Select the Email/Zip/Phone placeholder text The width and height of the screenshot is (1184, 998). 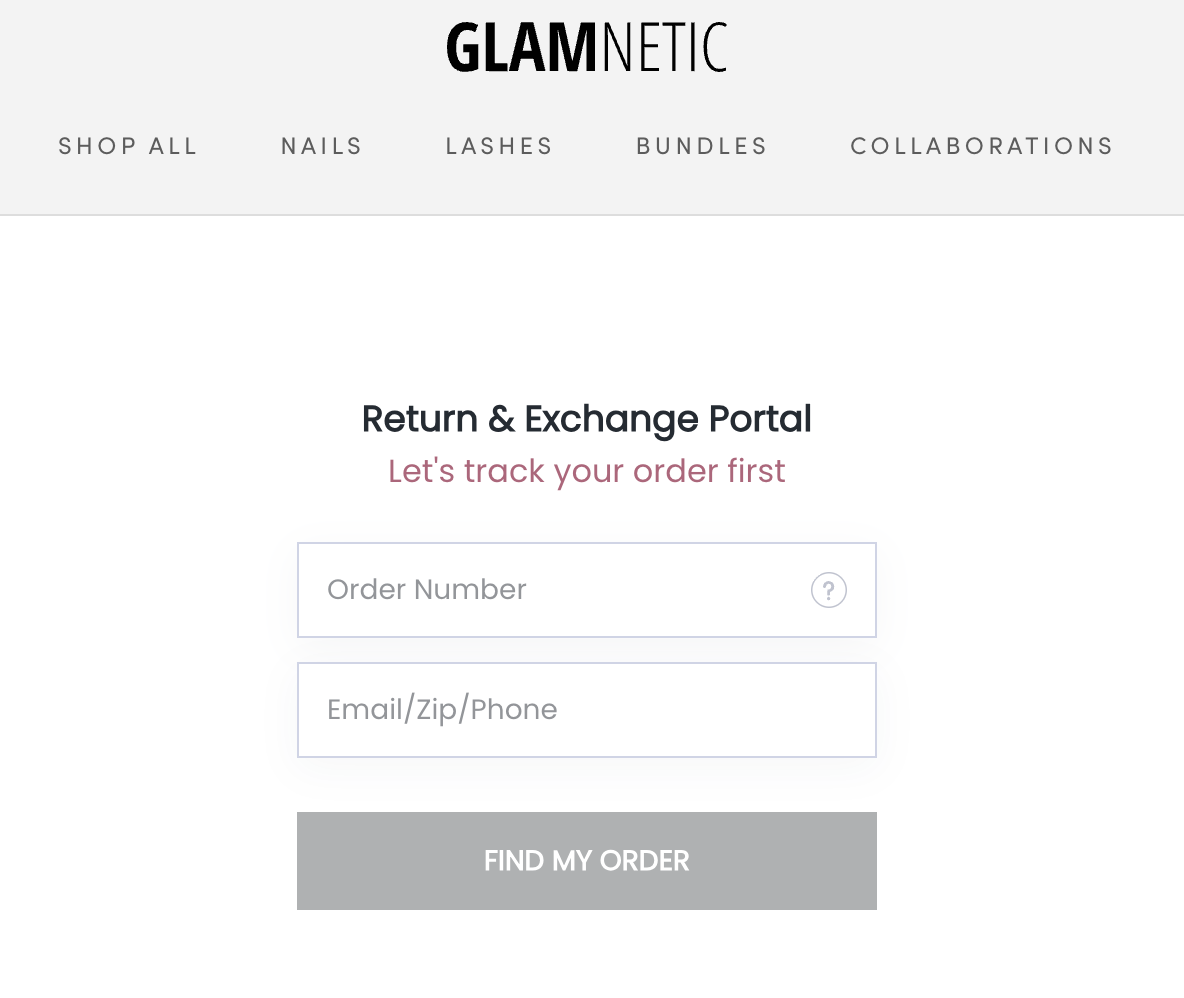click(442, 710)
